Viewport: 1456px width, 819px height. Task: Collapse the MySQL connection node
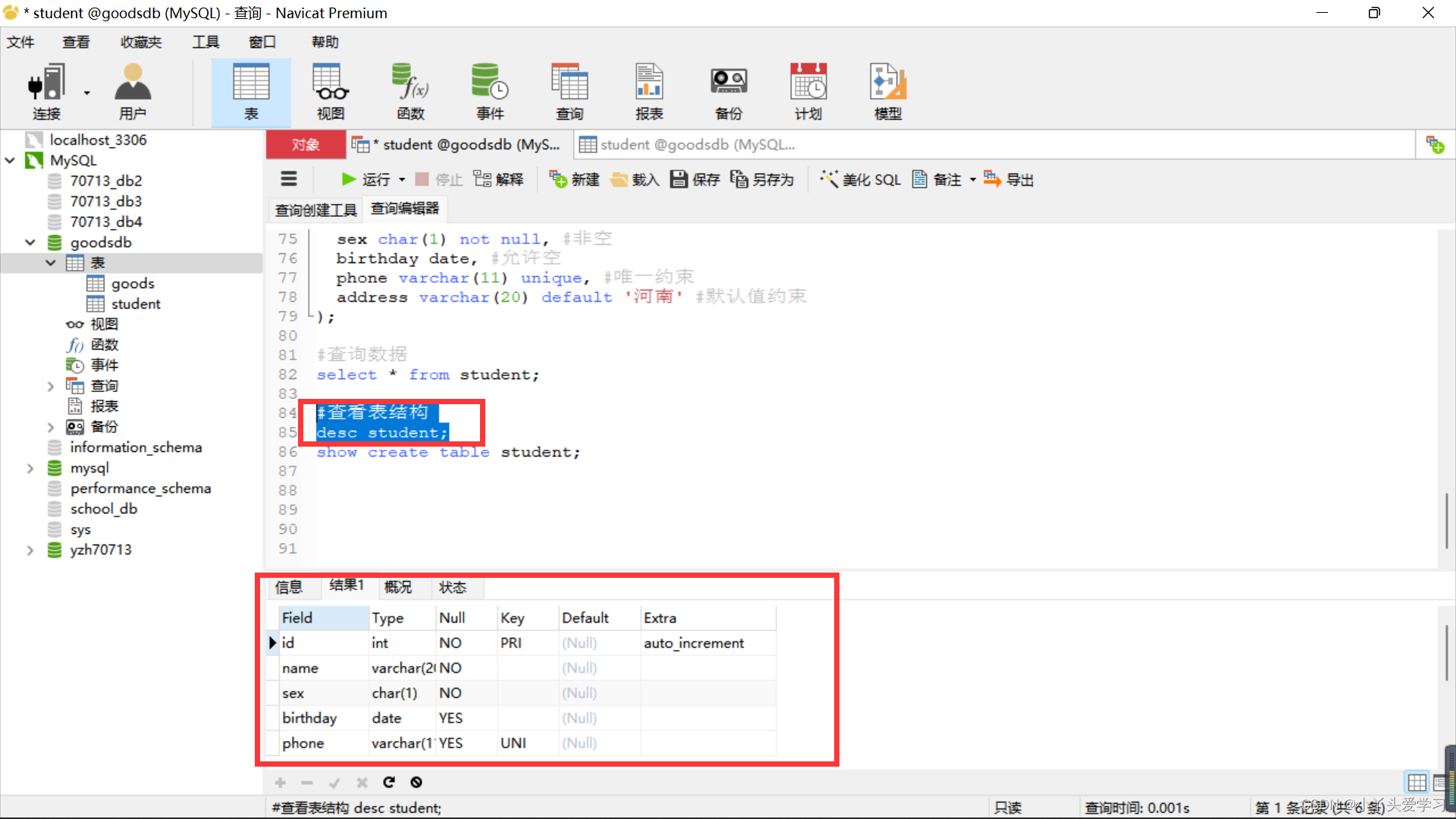pyautogui.click(x=11, y=160)
